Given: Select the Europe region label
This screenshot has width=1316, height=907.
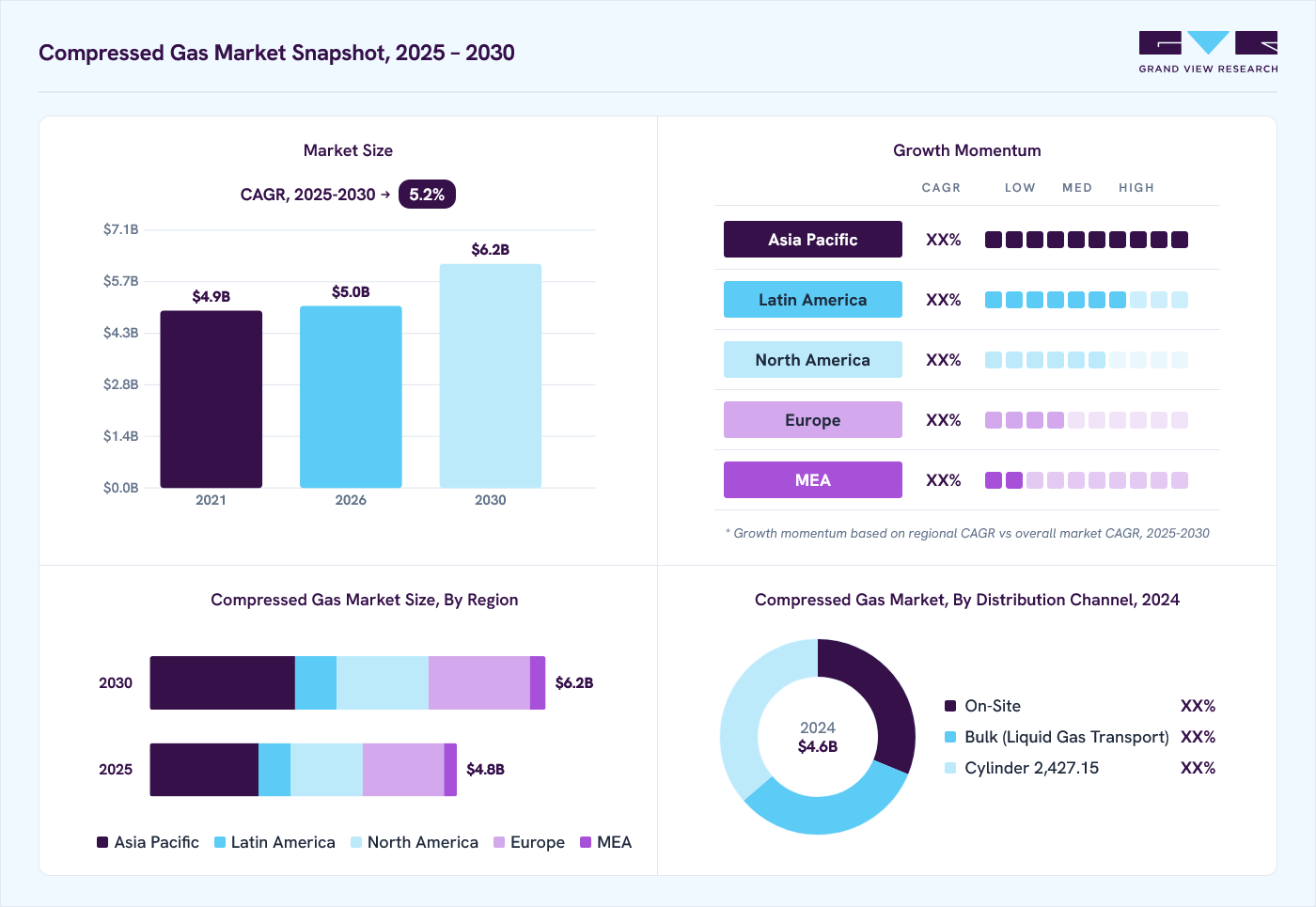Looking at the screenshot, I should (813, 420).
